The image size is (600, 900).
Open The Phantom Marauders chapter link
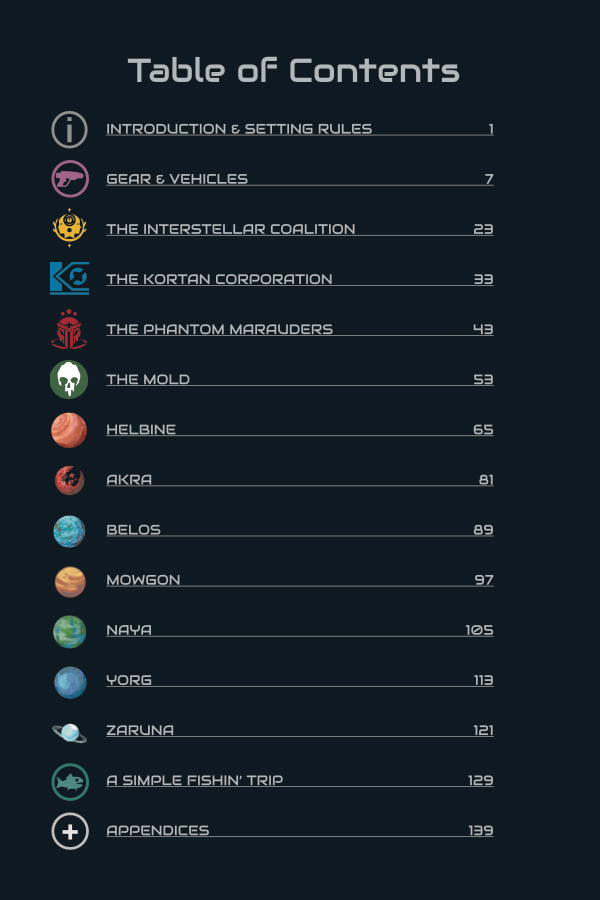pyautogui.click(x=220, y=329)
